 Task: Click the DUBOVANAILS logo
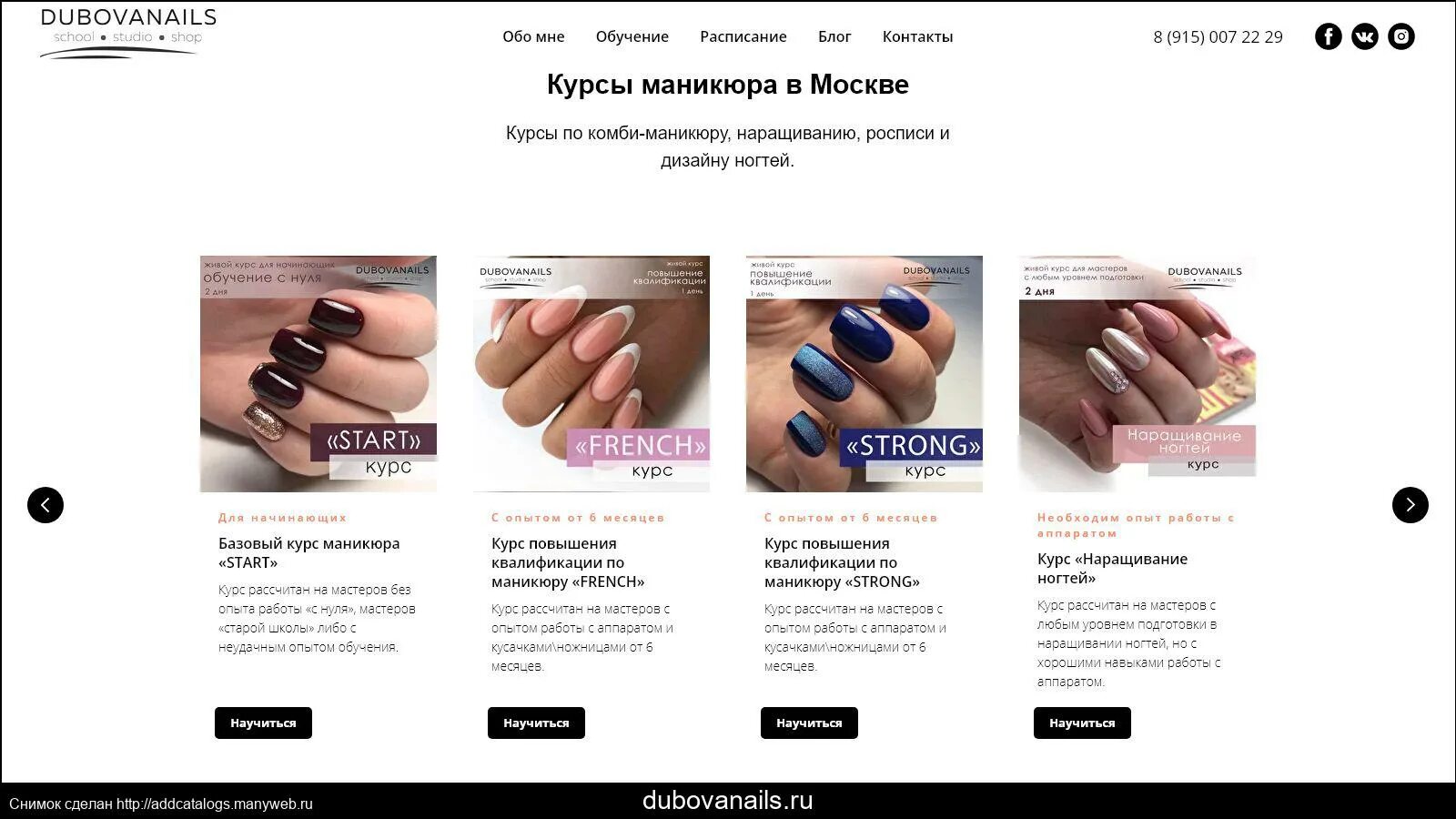point(127,33)
